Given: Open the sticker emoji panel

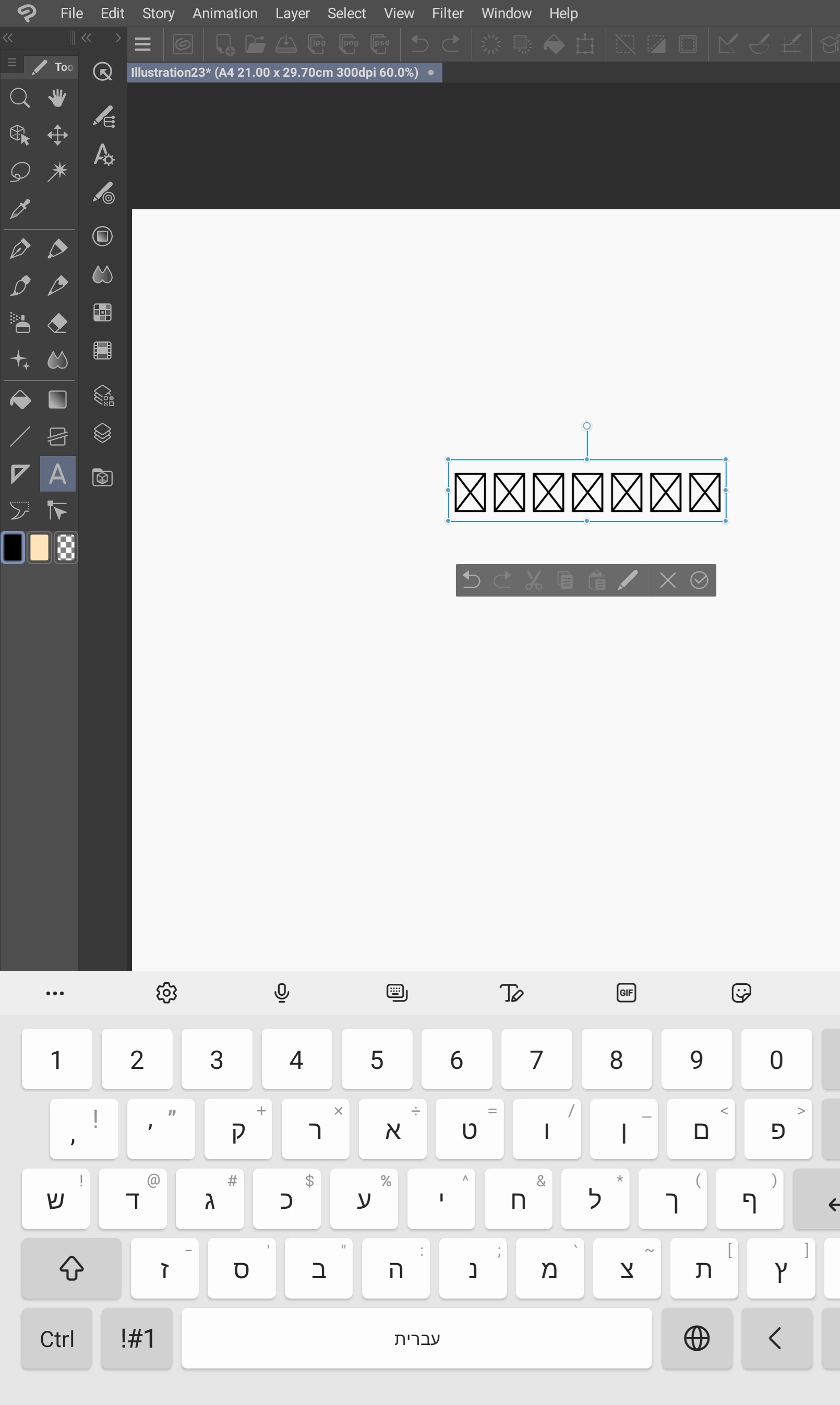Looking at the screenshot, I should (x=741, y=993).
